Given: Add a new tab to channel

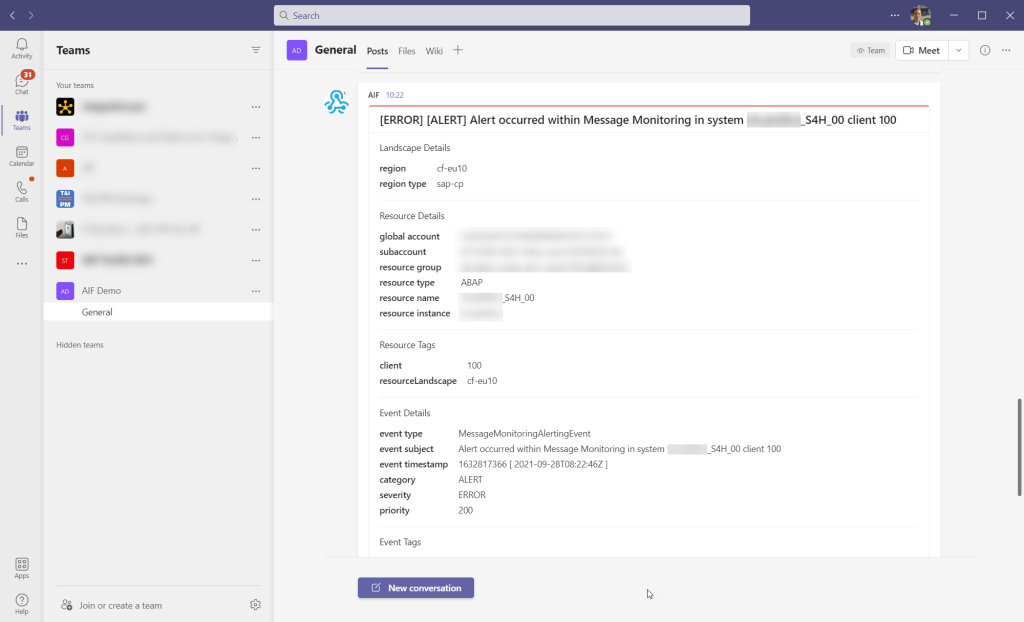Looking at the screenshot, I should click(458, 50).
